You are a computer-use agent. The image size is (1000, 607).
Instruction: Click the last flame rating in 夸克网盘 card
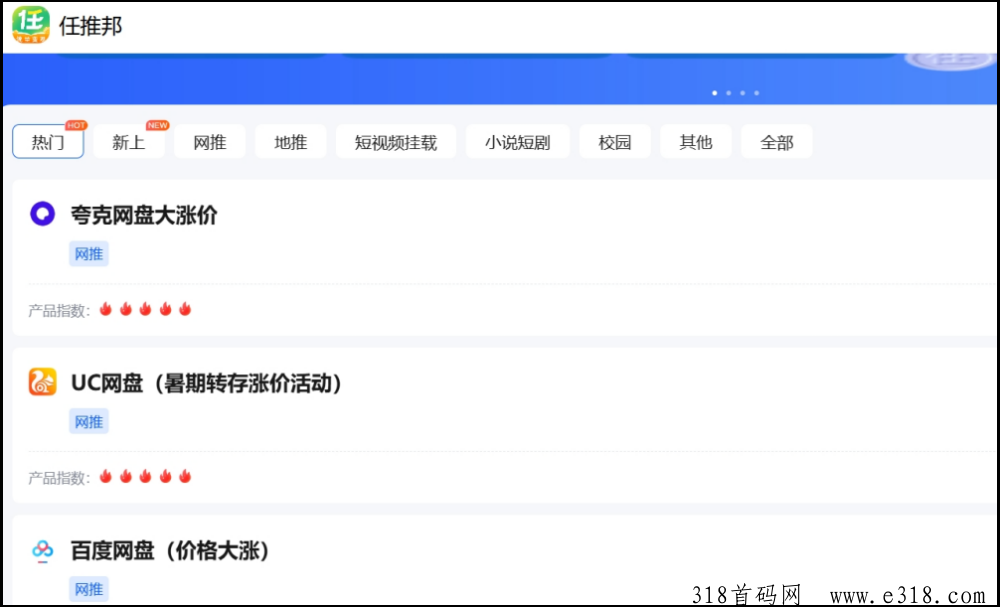(x=185, y=309)
